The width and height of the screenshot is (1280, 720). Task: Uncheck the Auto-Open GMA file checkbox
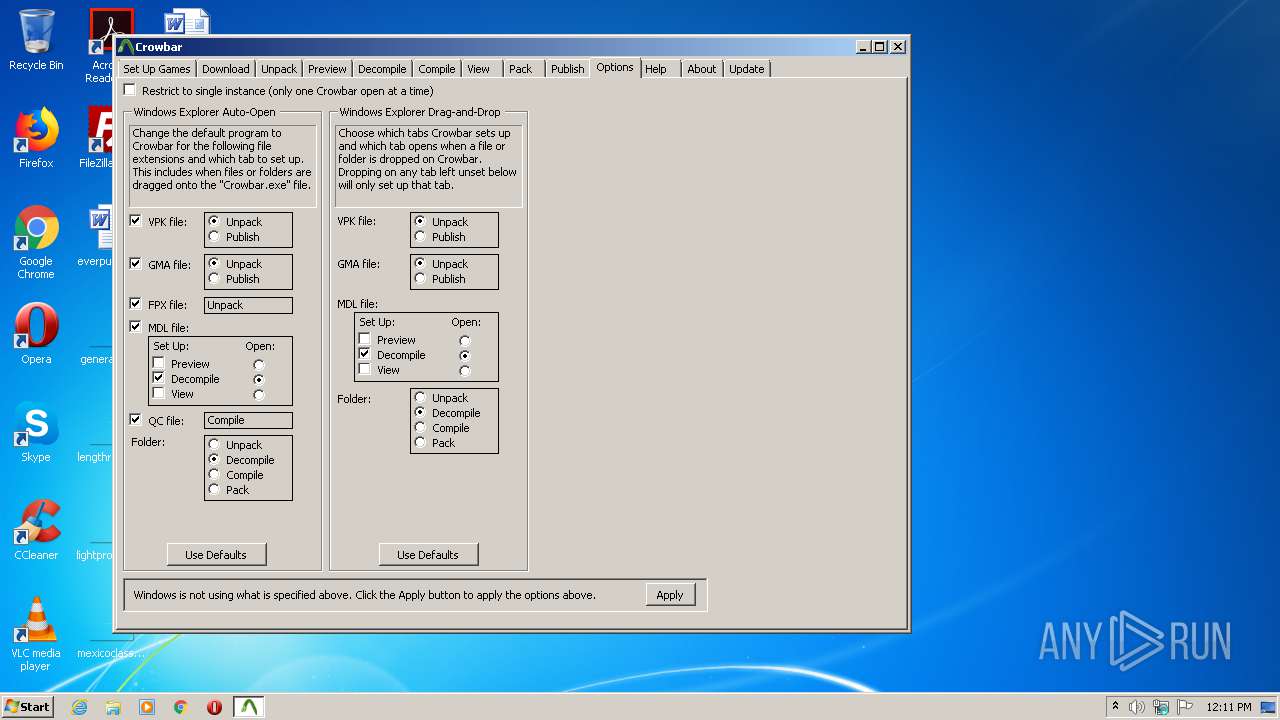[x=136, y=264]
